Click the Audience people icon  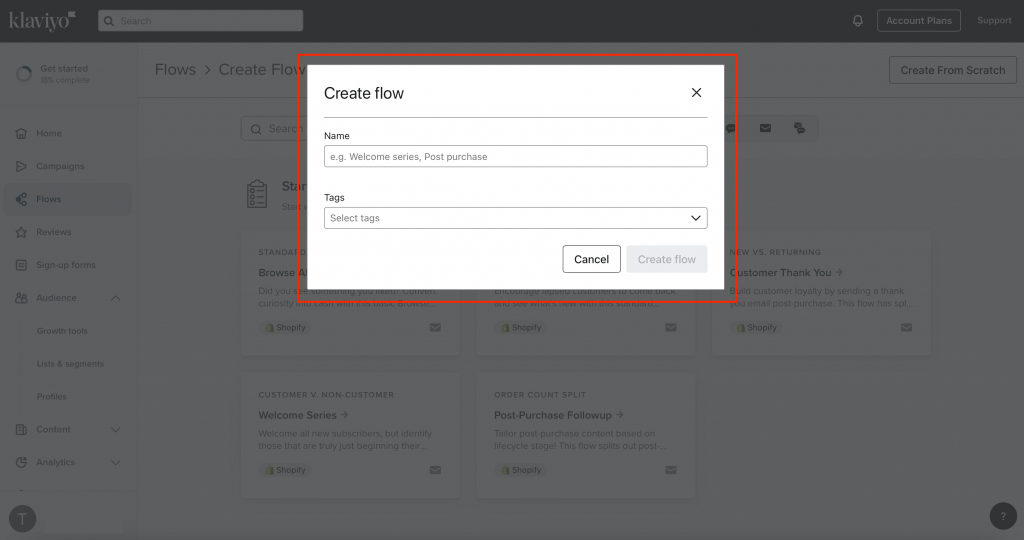tap(21, 298)
